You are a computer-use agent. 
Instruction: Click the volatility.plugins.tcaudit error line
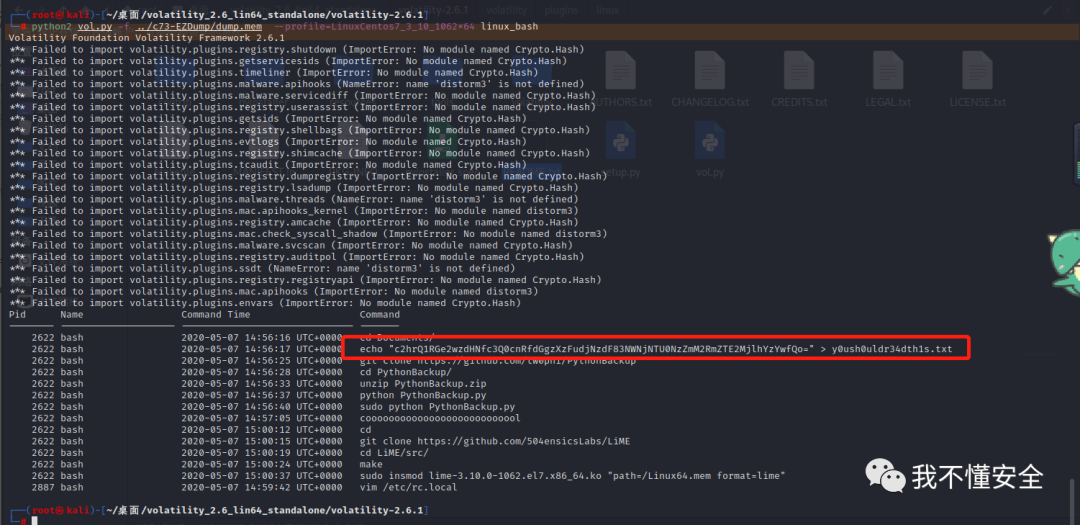click(268, 165)
